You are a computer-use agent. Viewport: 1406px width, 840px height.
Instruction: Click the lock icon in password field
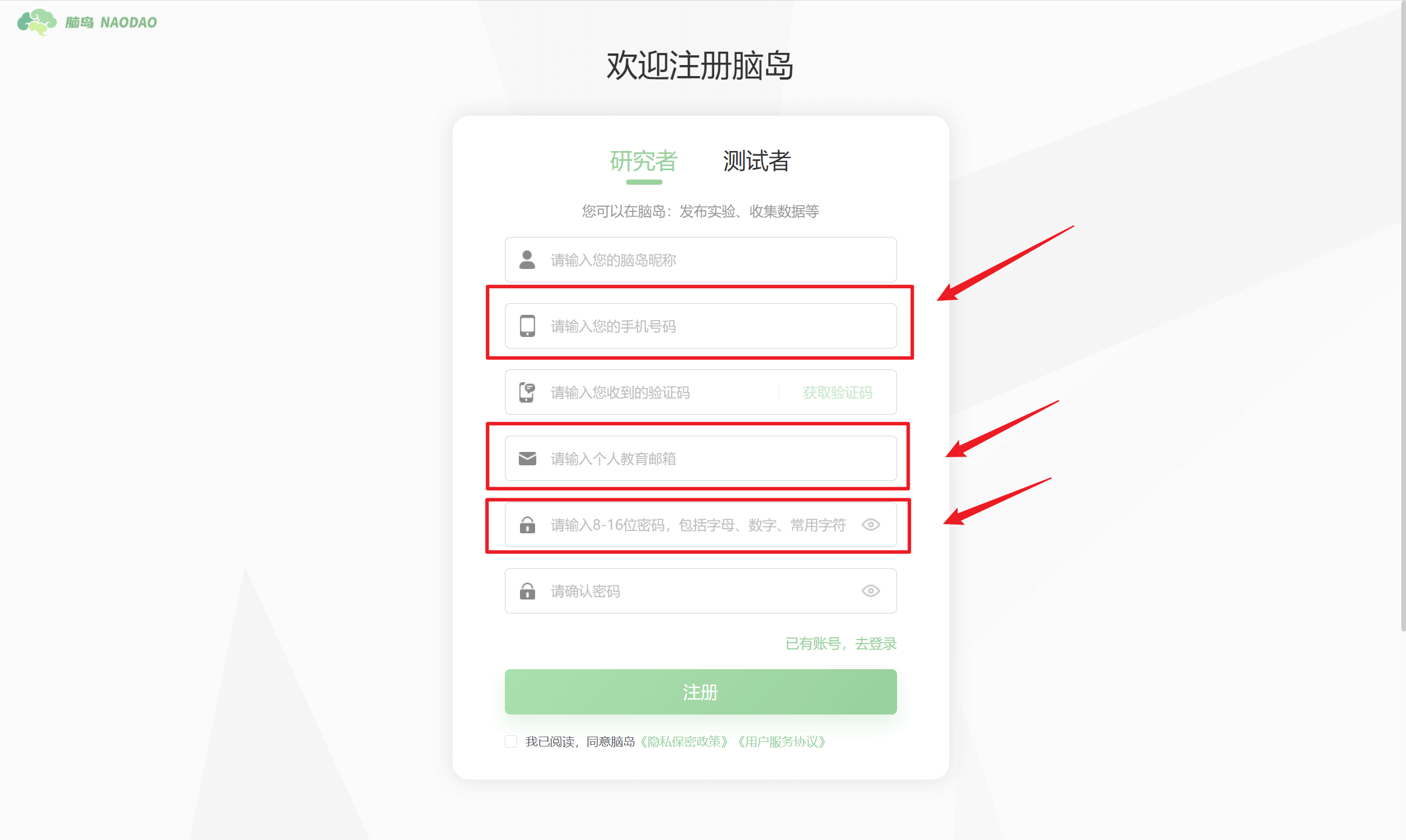pos(527,525)
